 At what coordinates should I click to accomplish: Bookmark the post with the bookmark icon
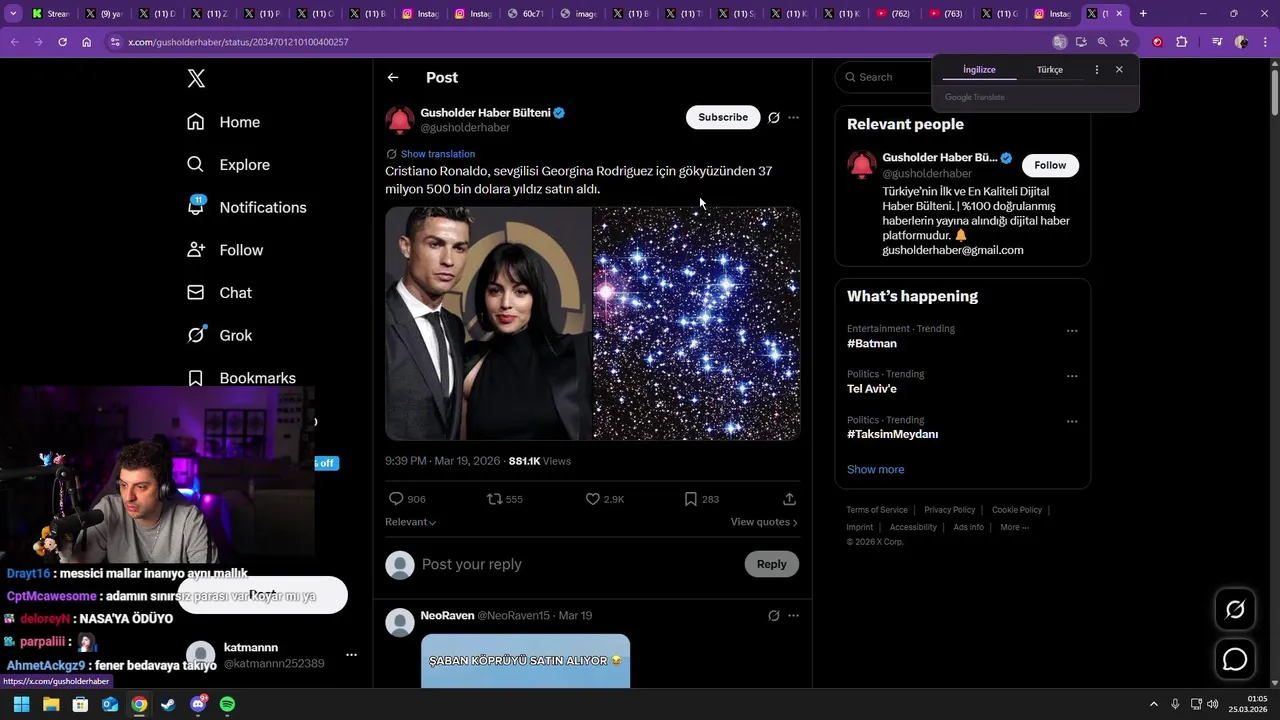click(690, 499)
